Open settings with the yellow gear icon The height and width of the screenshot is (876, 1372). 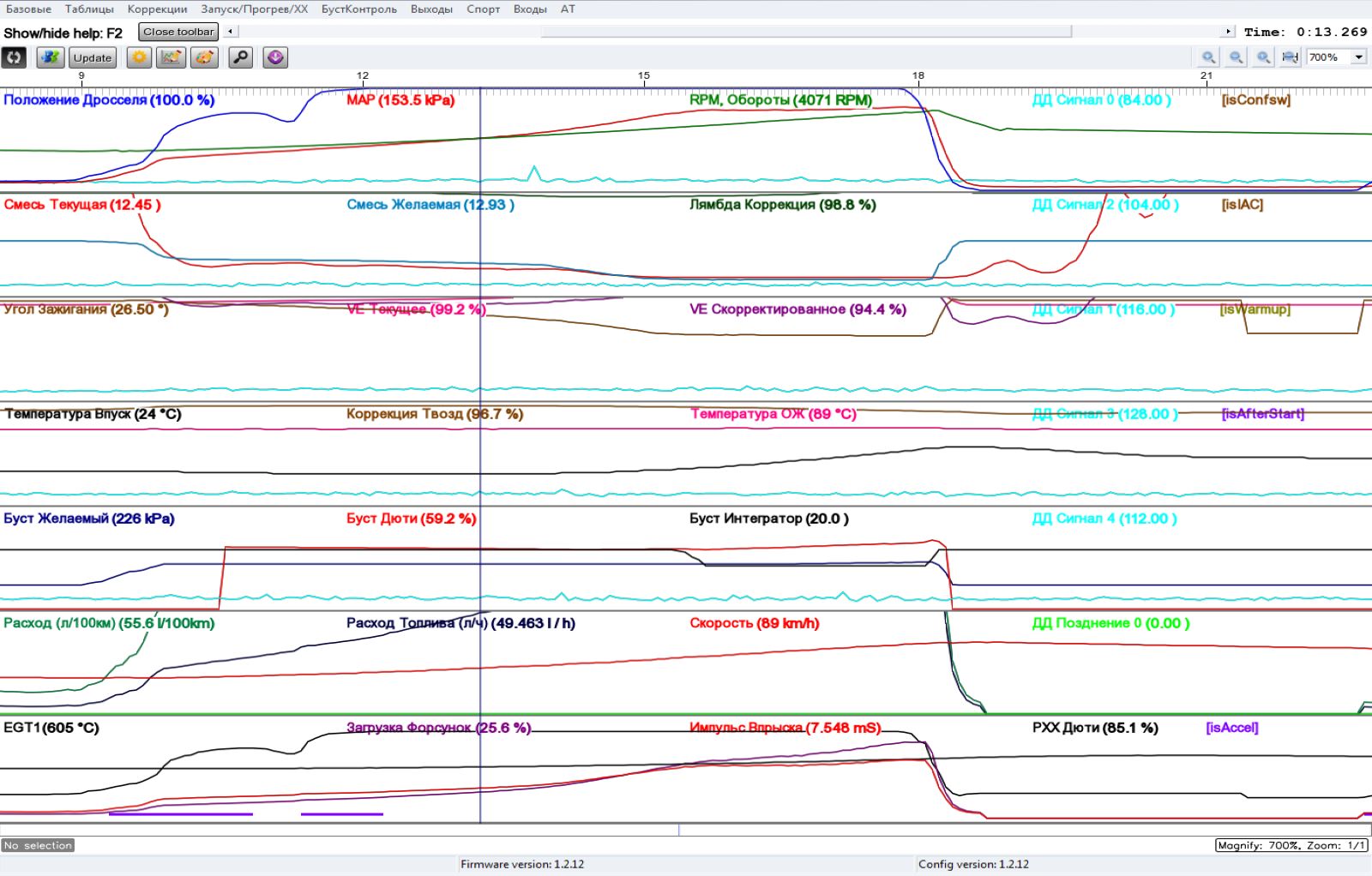(x=139, y=57)
